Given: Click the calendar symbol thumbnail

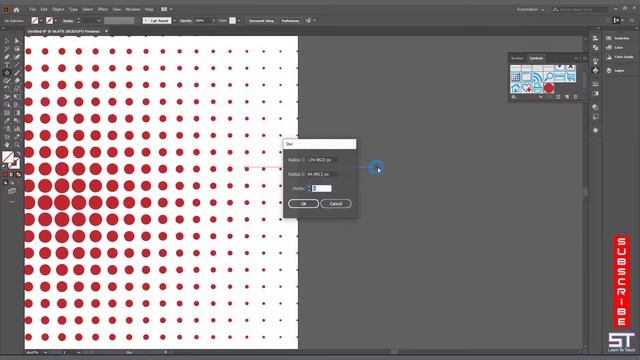Looking at the screenshot, I should [x=516, y=77].
